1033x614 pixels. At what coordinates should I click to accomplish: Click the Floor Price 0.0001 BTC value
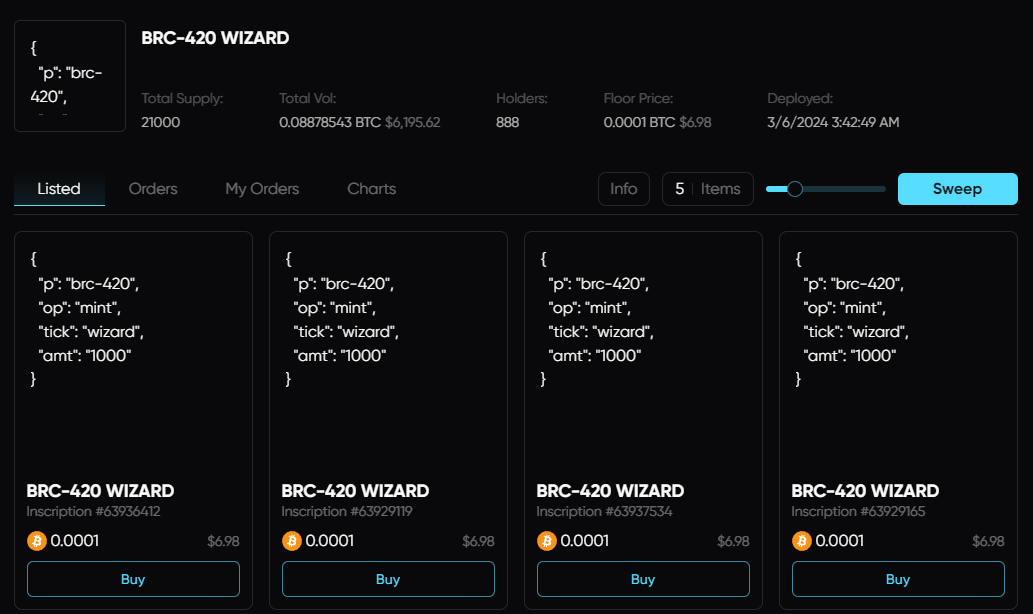pyautogui.click(x=639, y=123)
